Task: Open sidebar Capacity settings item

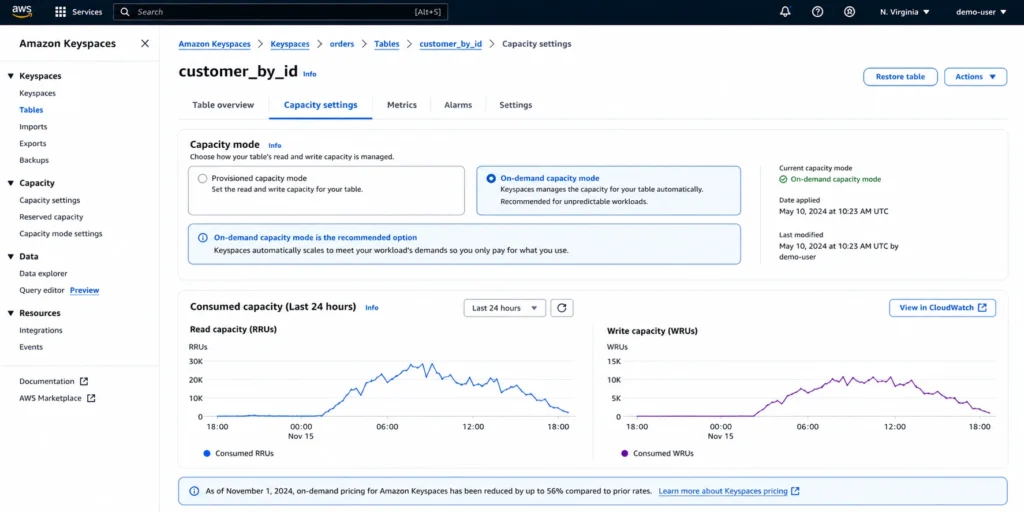Action: click(50, 200)
